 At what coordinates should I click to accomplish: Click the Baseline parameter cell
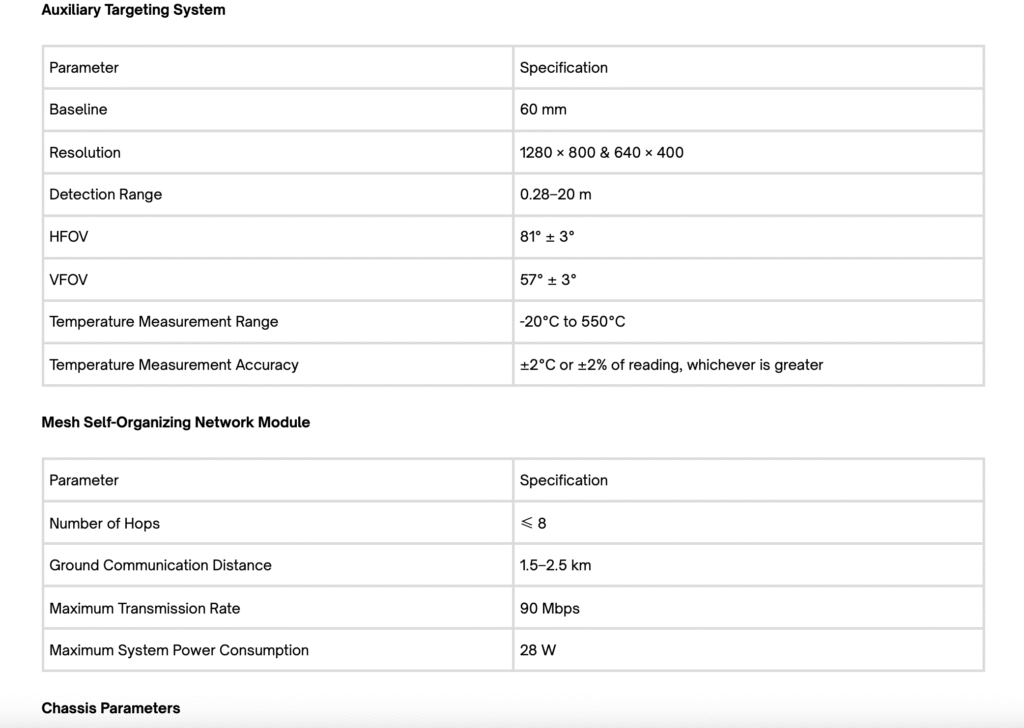pyautogui.click(x=78, y=109)
